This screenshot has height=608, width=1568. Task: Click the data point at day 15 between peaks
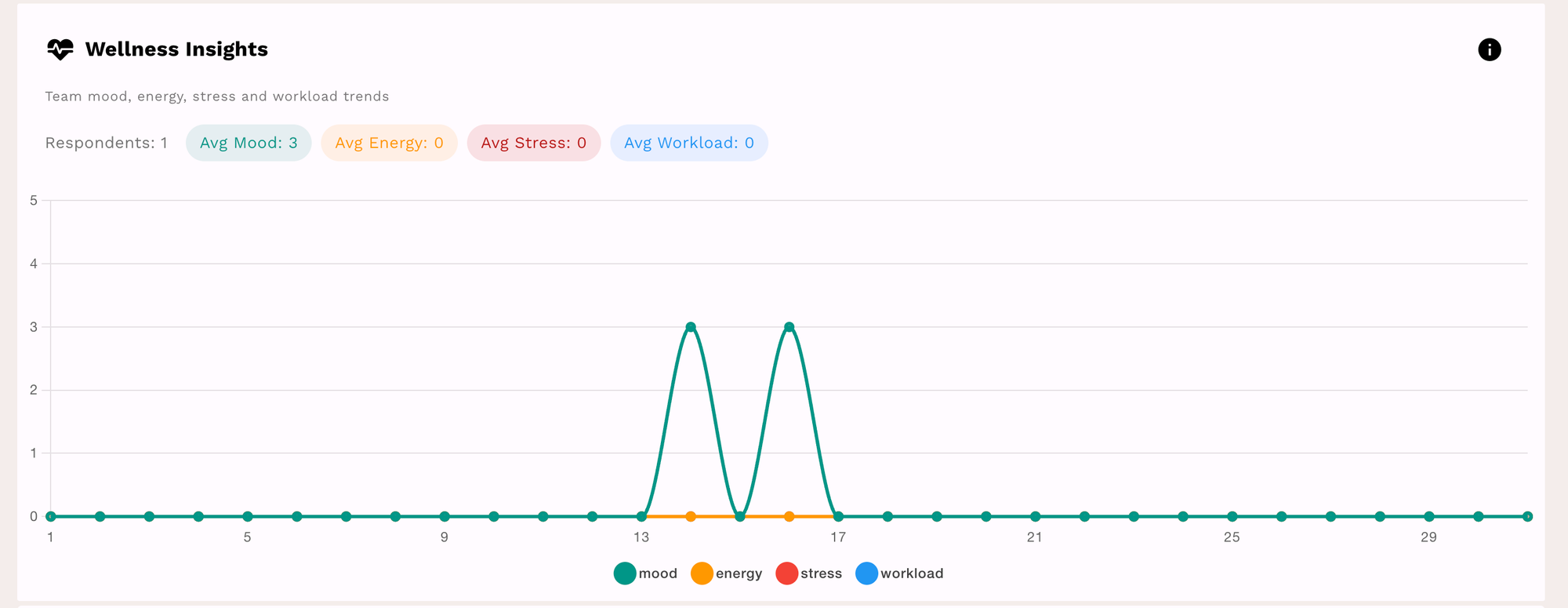[740, 516]
